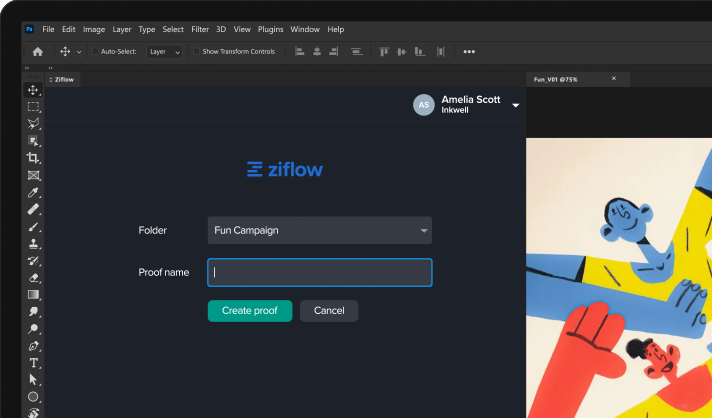Viewport: 712px width, 418px height.
Task: Enable the Auto-Select checkbox
Action: point(96,51)
